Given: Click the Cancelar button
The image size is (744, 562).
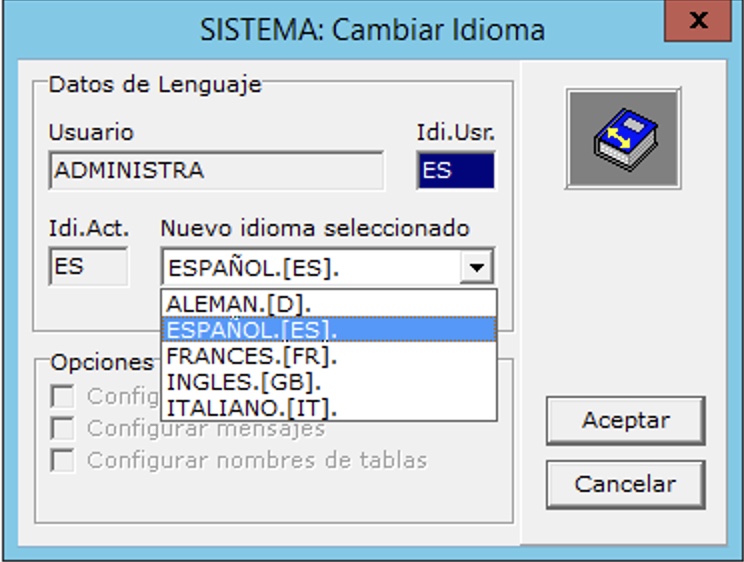Looking at the screenshot, I should tap(625, 485).
